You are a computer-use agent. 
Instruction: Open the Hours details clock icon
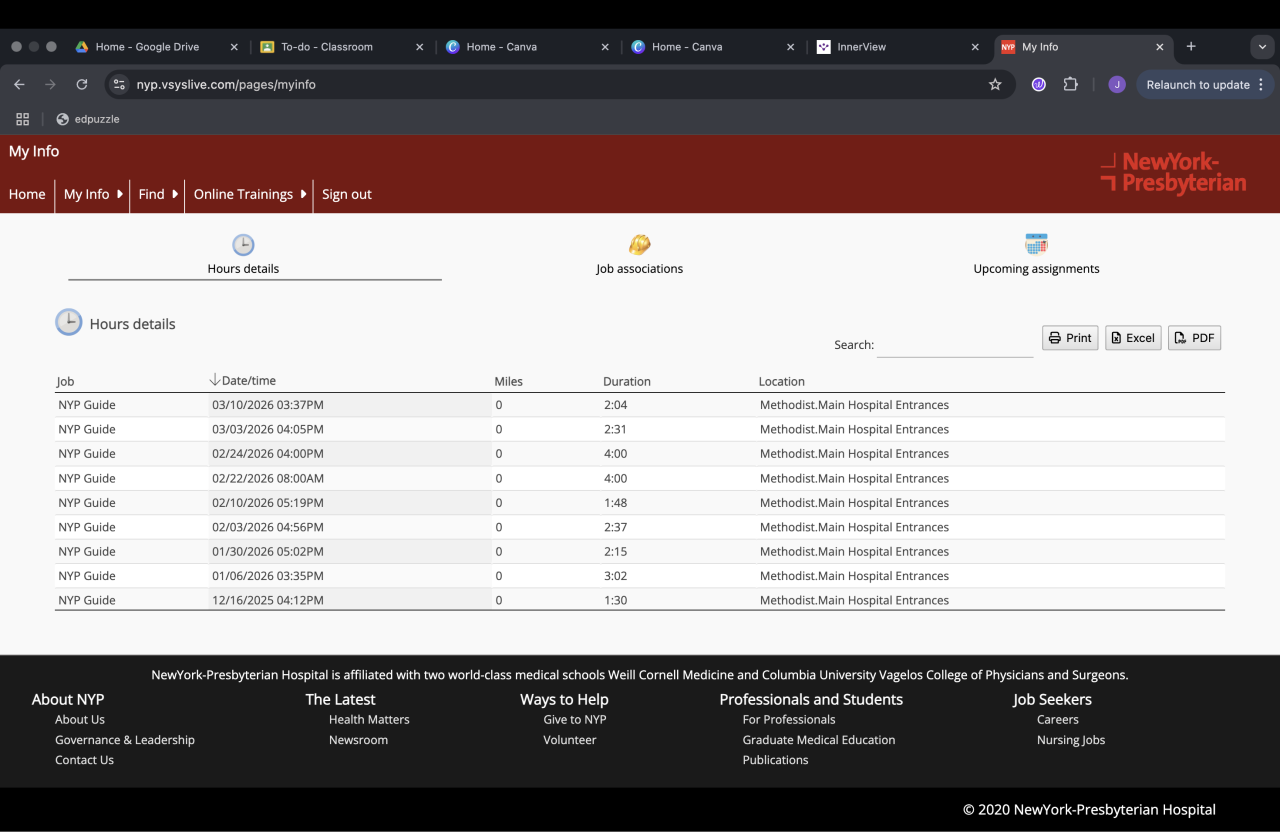pos(243,245)
